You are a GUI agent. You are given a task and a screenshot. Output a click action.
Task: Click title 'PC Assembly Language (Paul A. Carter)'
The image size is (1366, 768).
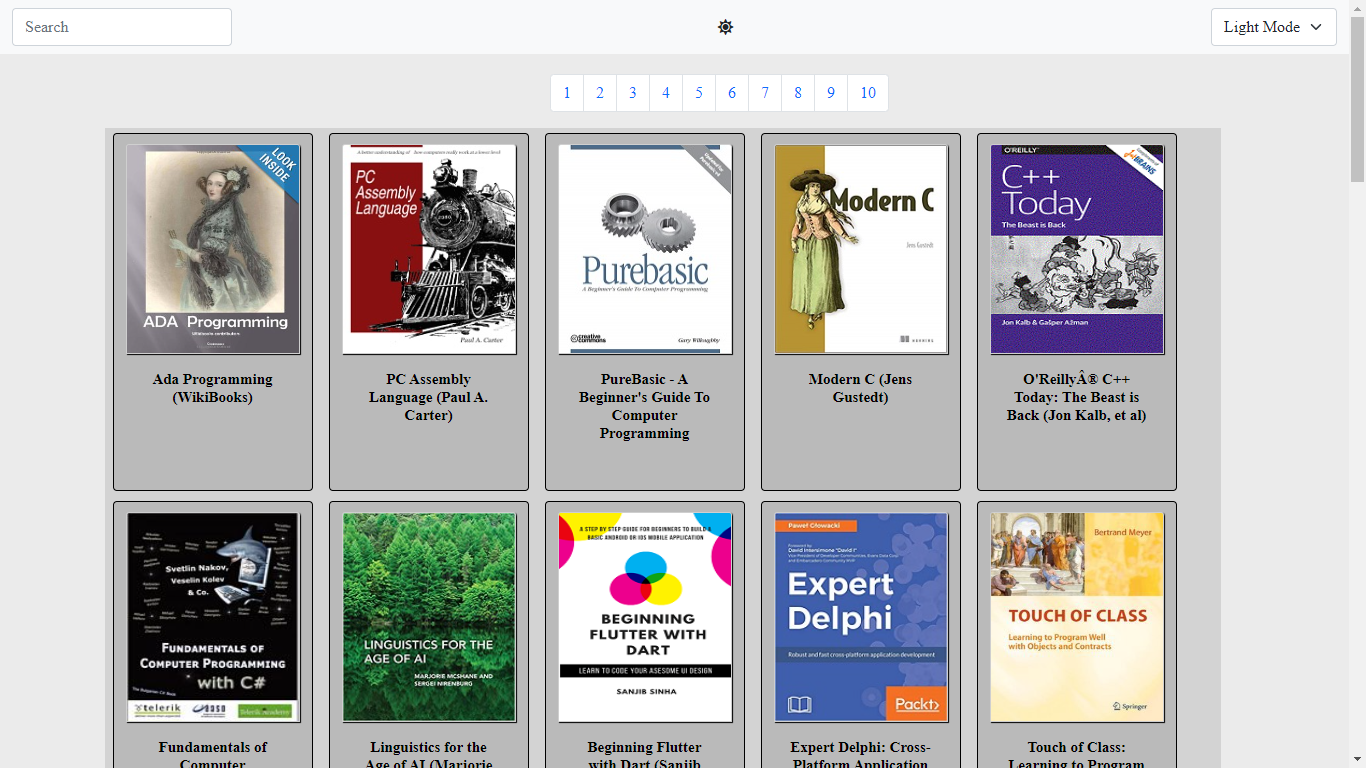pos(429,397)
